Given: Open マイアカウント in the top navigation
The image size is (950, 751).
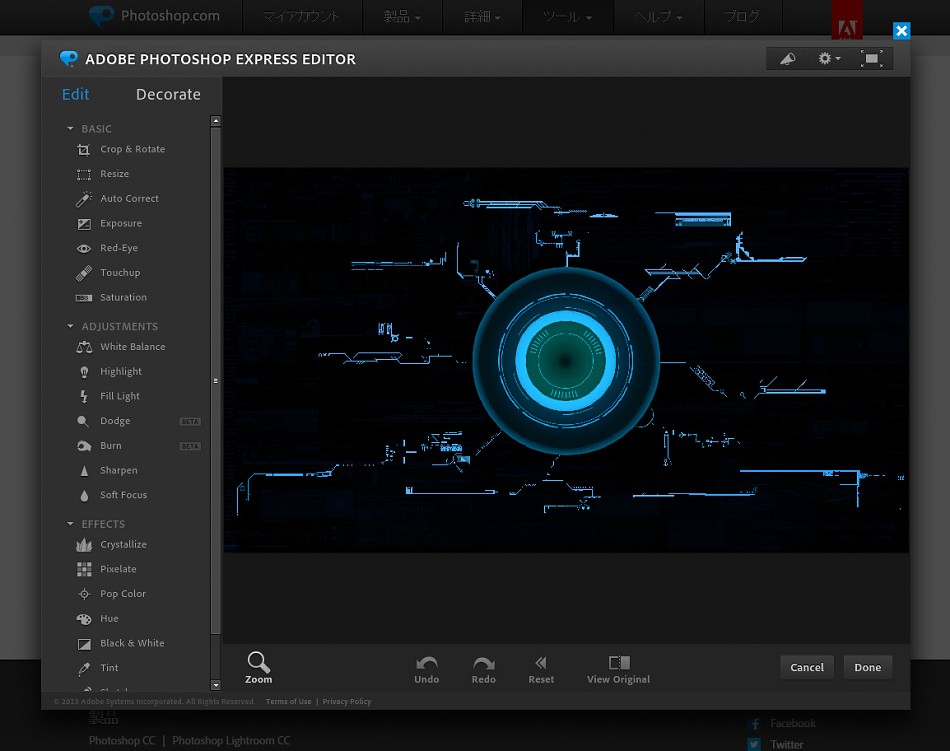Looking at the screenshot, I should click(x=302, y=17).
